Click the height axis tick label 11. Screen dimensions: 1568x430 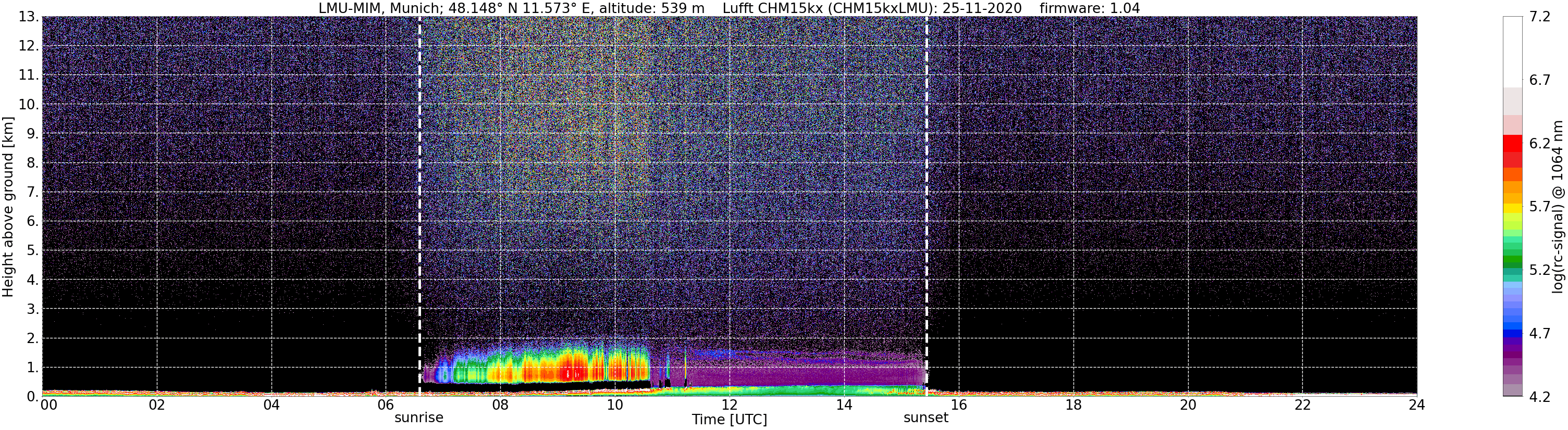point(29,75)
